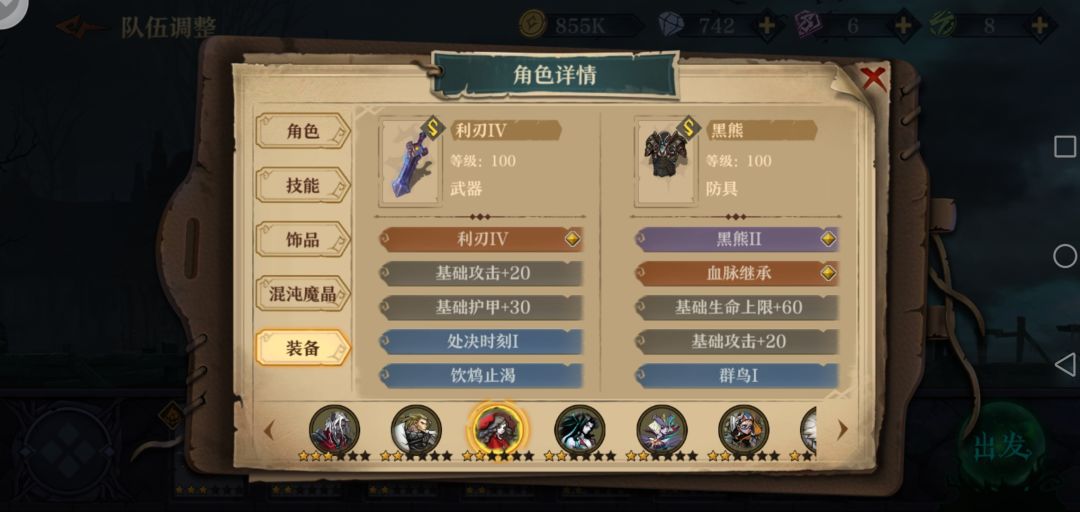The image size is (1080, 512).
Task: Pick the dark-haired pale woman portrait
Action: tap(580, 429)
